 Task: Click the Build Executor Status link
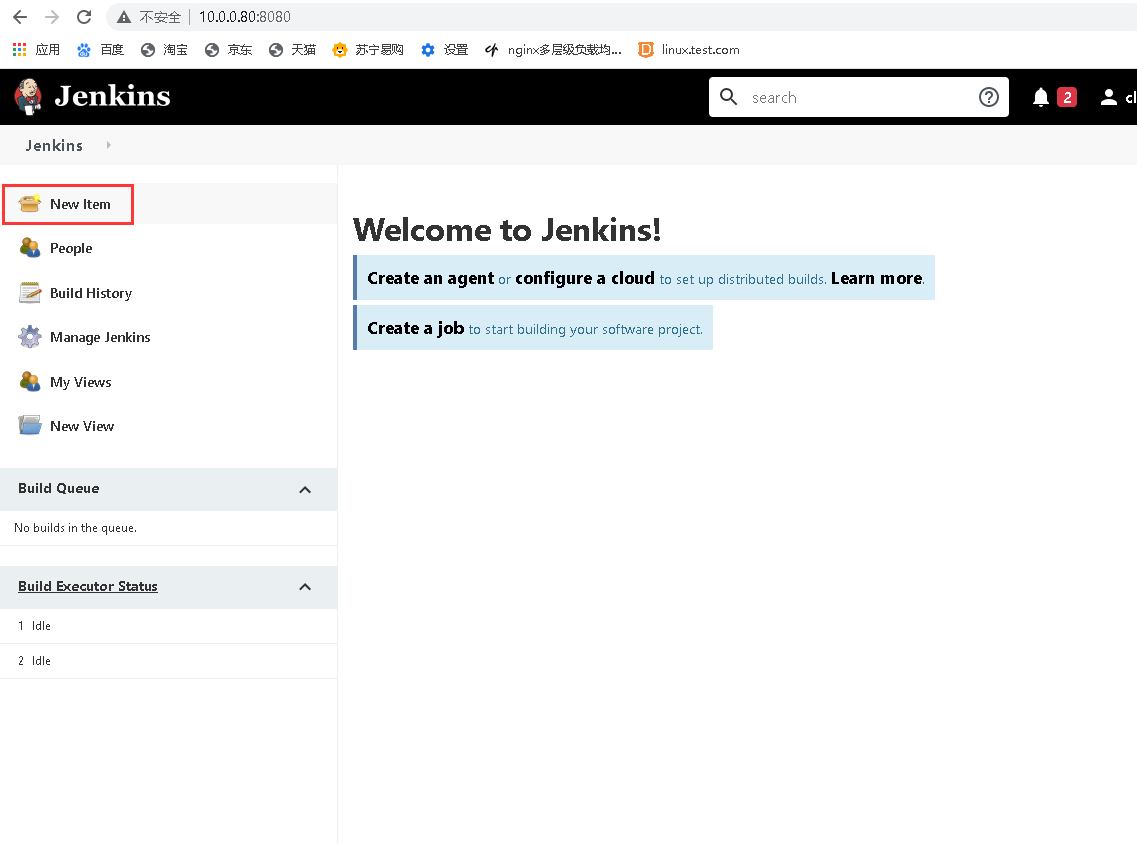click(x=88, y=586)
